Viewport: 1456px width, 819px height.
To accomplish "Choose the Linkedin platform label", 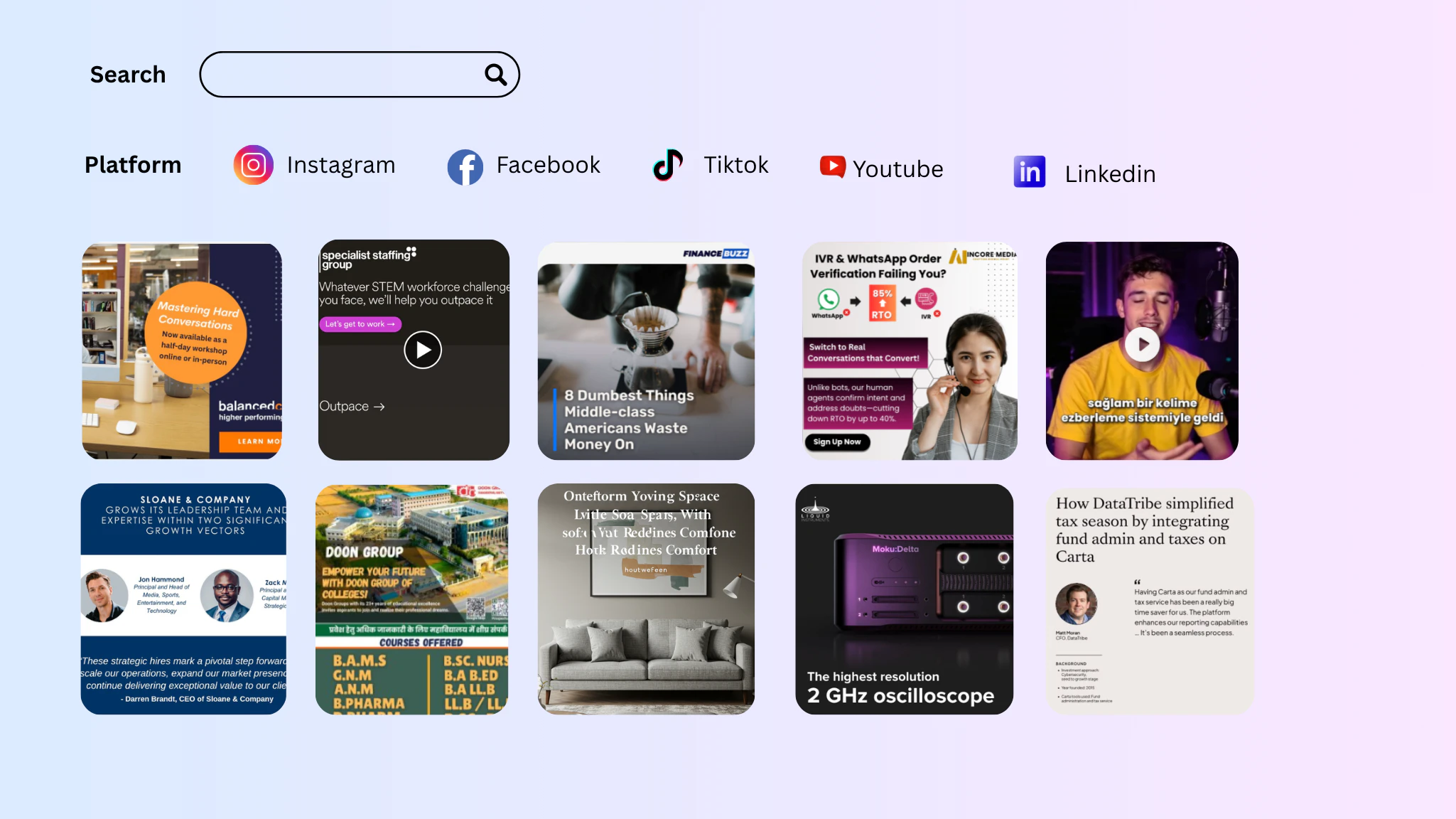I will point(1110,174).
